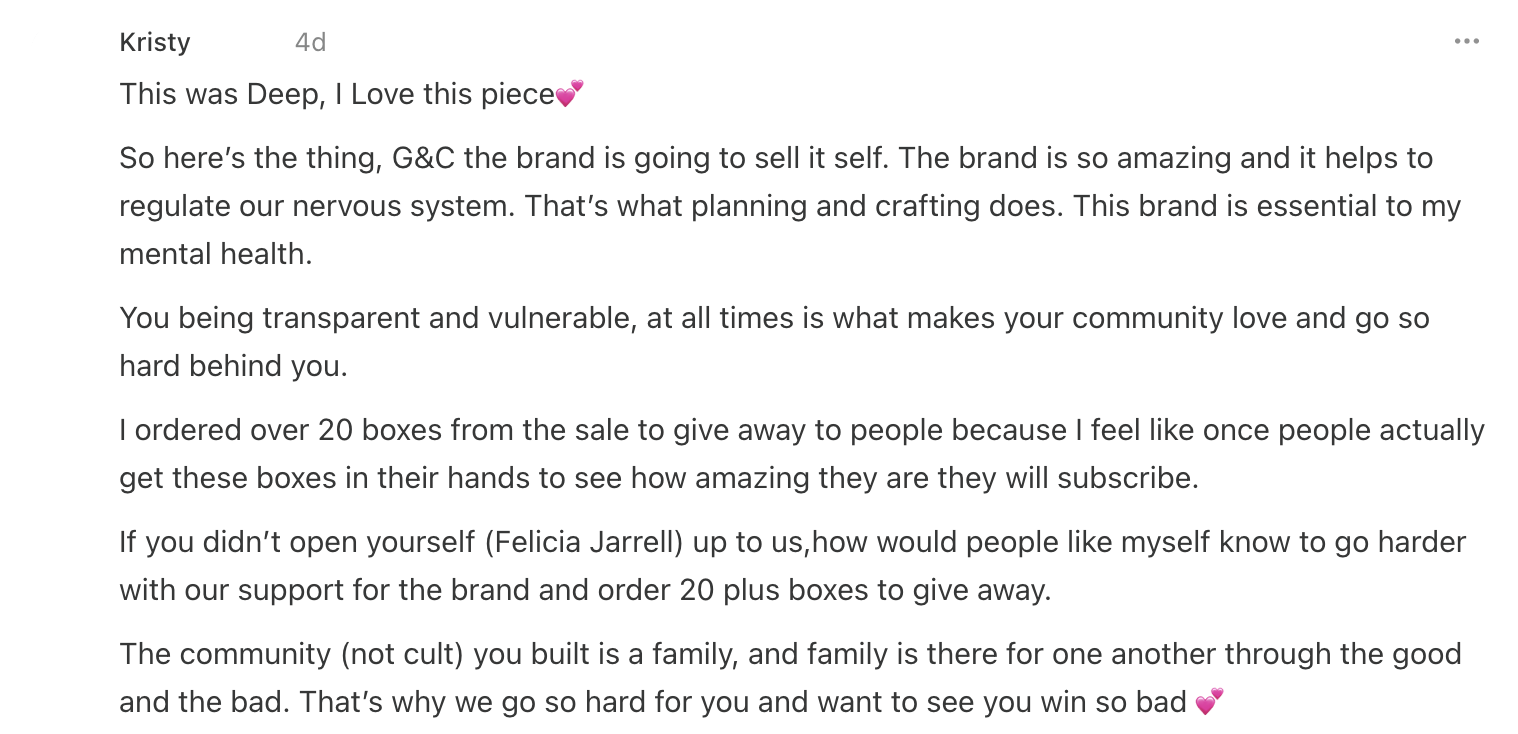The height and width of the screenshot is (734, 1518).
Task: Click the phrase "want to see you win"
Action: [x=948, y=702]
